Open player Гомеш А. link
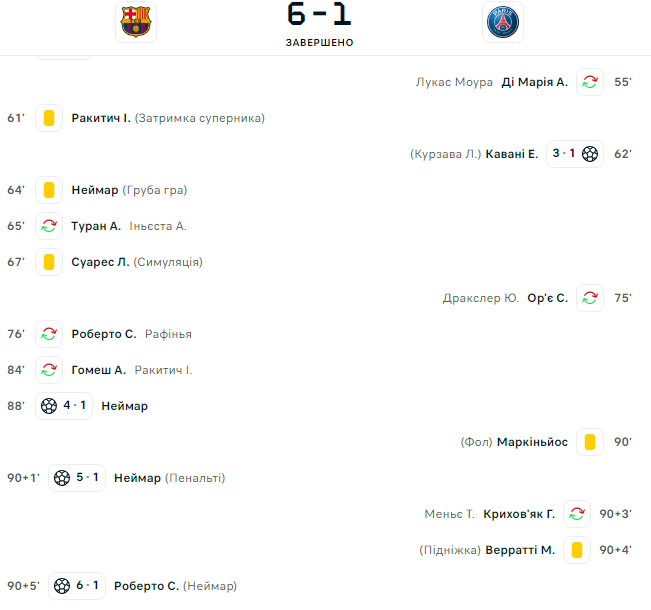This screenshot has width=651, height=610. (x=98, y=370)
